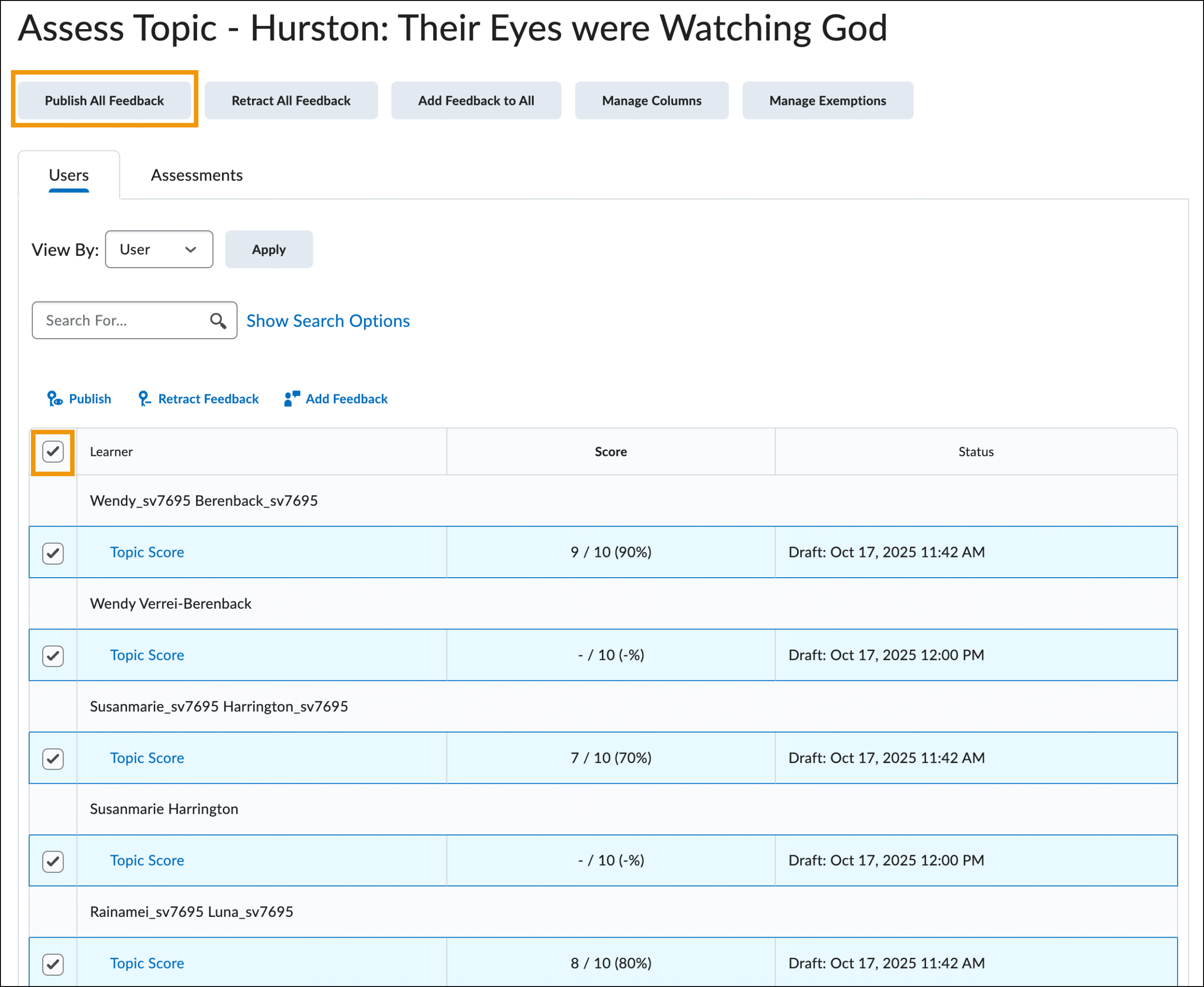1204x987 pixels.
Task: Open the View By User dropdown
Action: click(x=158, y=250)
